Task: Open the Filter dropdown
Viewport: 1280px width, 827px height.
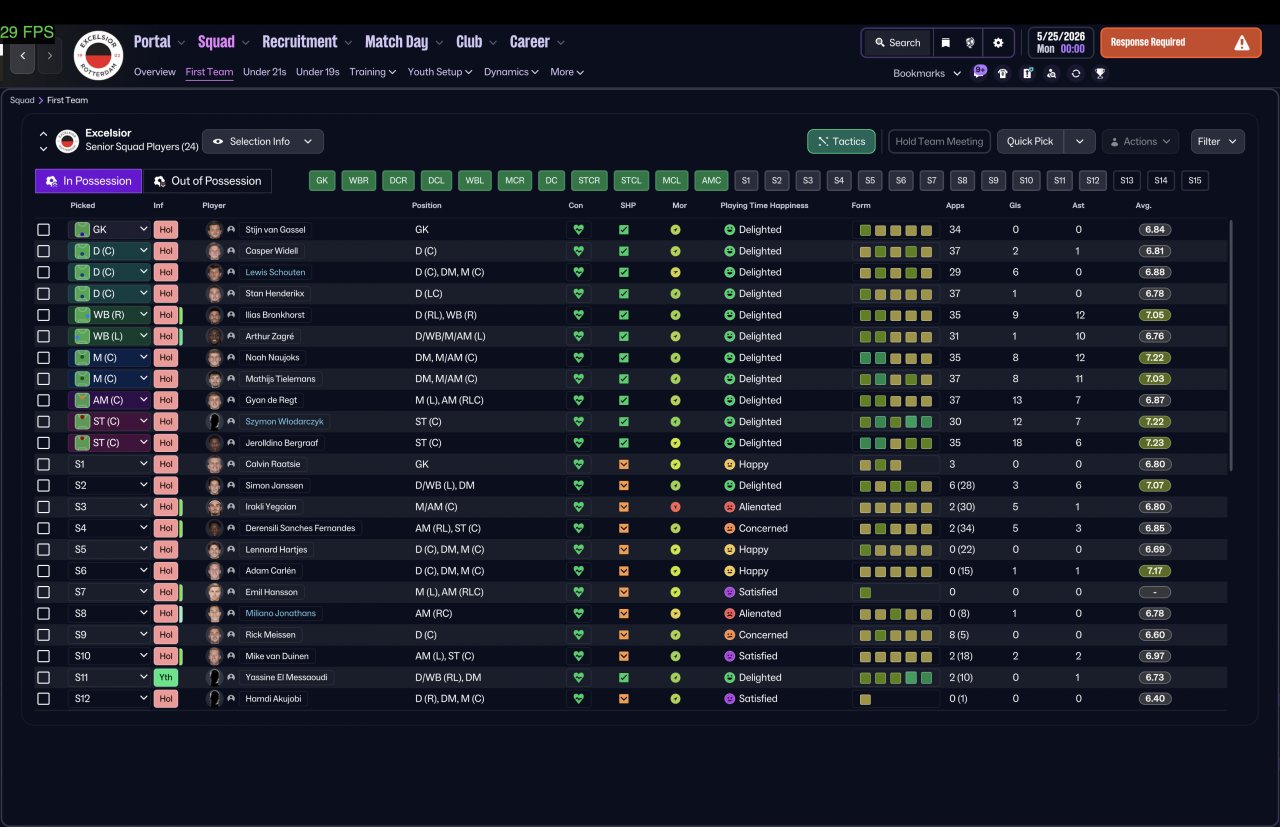Action: click(x=1218, y=141)
